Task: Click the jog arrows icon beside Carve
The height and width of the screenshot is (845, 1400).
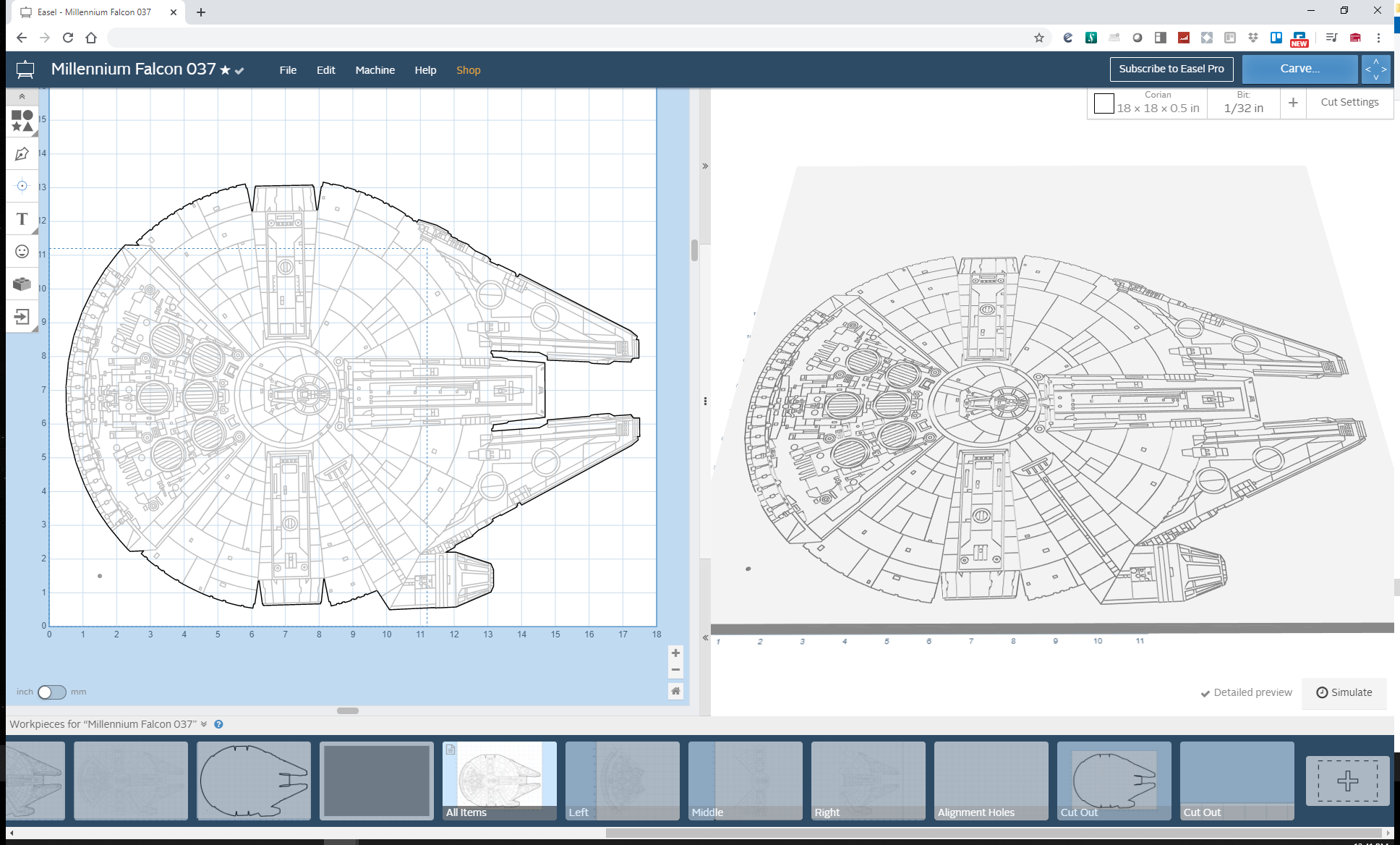Action: pyautogui.click(x=1375, y=69)
